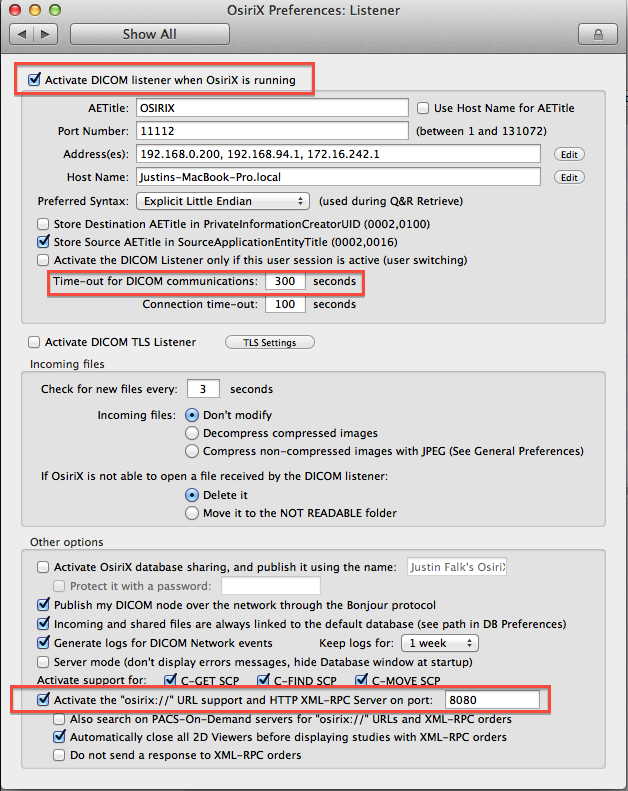Viewport: 628px width, 791px height.
Task: Toggle Activate DICOM listener when OsiriX is running
Action: (34, 80)
